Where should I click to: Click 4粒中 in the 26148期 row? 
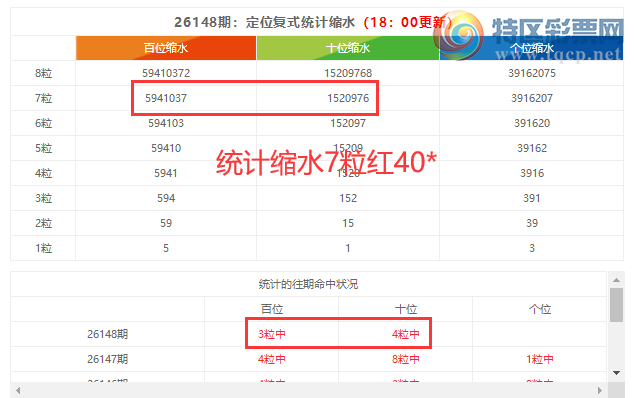[406, 334]
